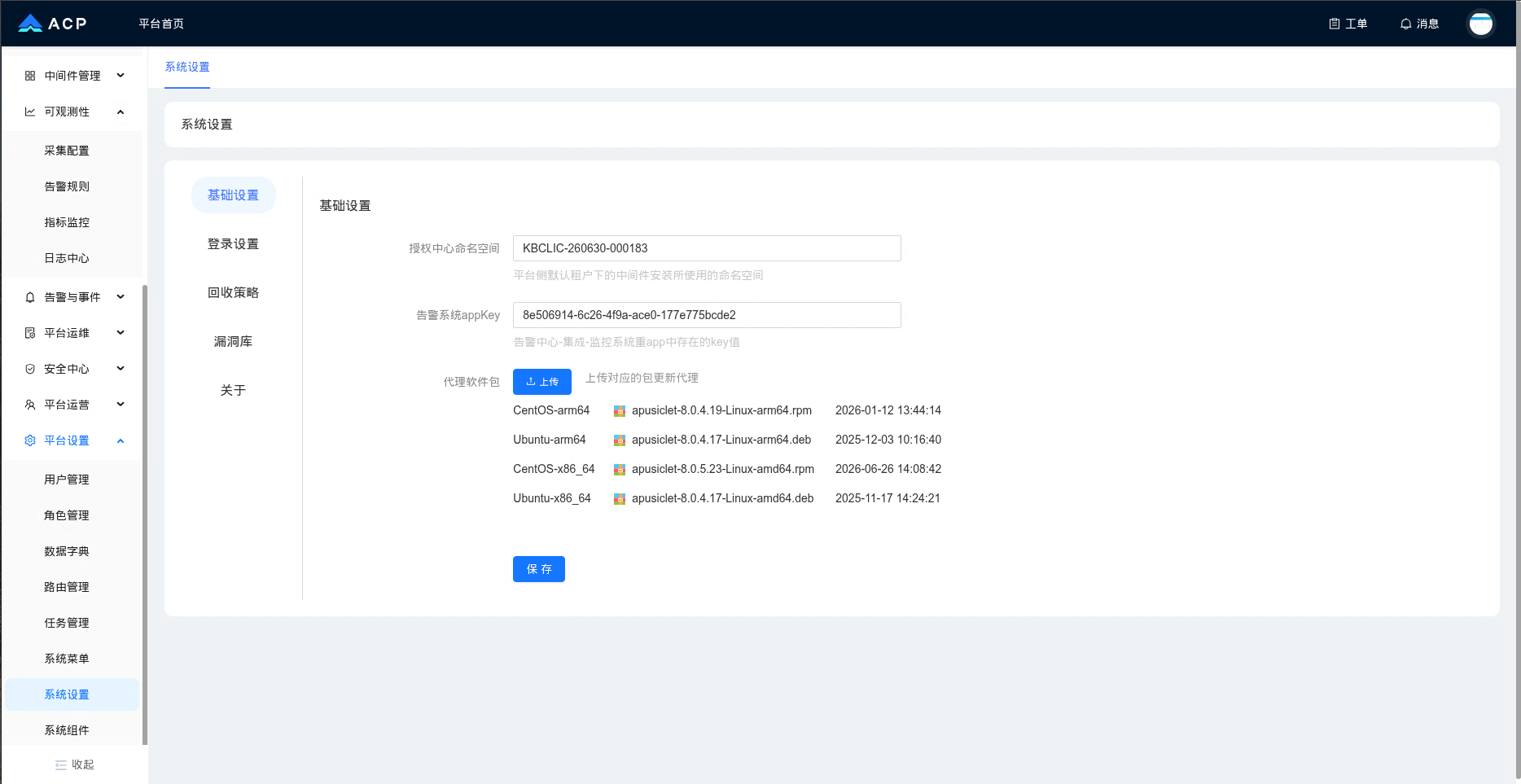
Task: Open the 漏洞库 settings tab
Action: click(233, 342)
